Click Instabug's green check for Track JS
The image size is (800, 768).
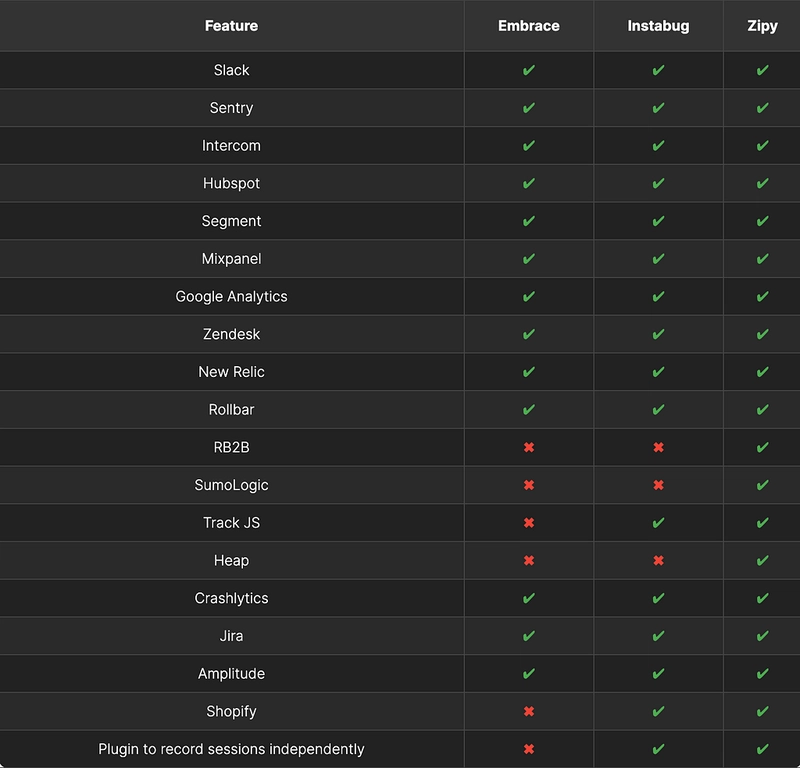coord(658,523)
